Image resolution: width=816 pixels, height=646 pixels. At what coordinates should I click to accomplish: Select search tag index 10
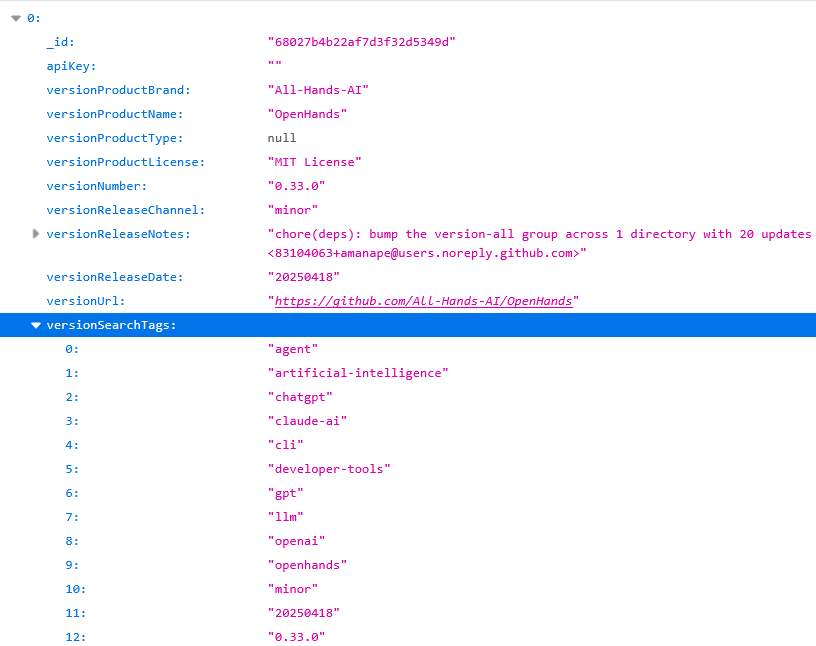(x=75, y=589)
